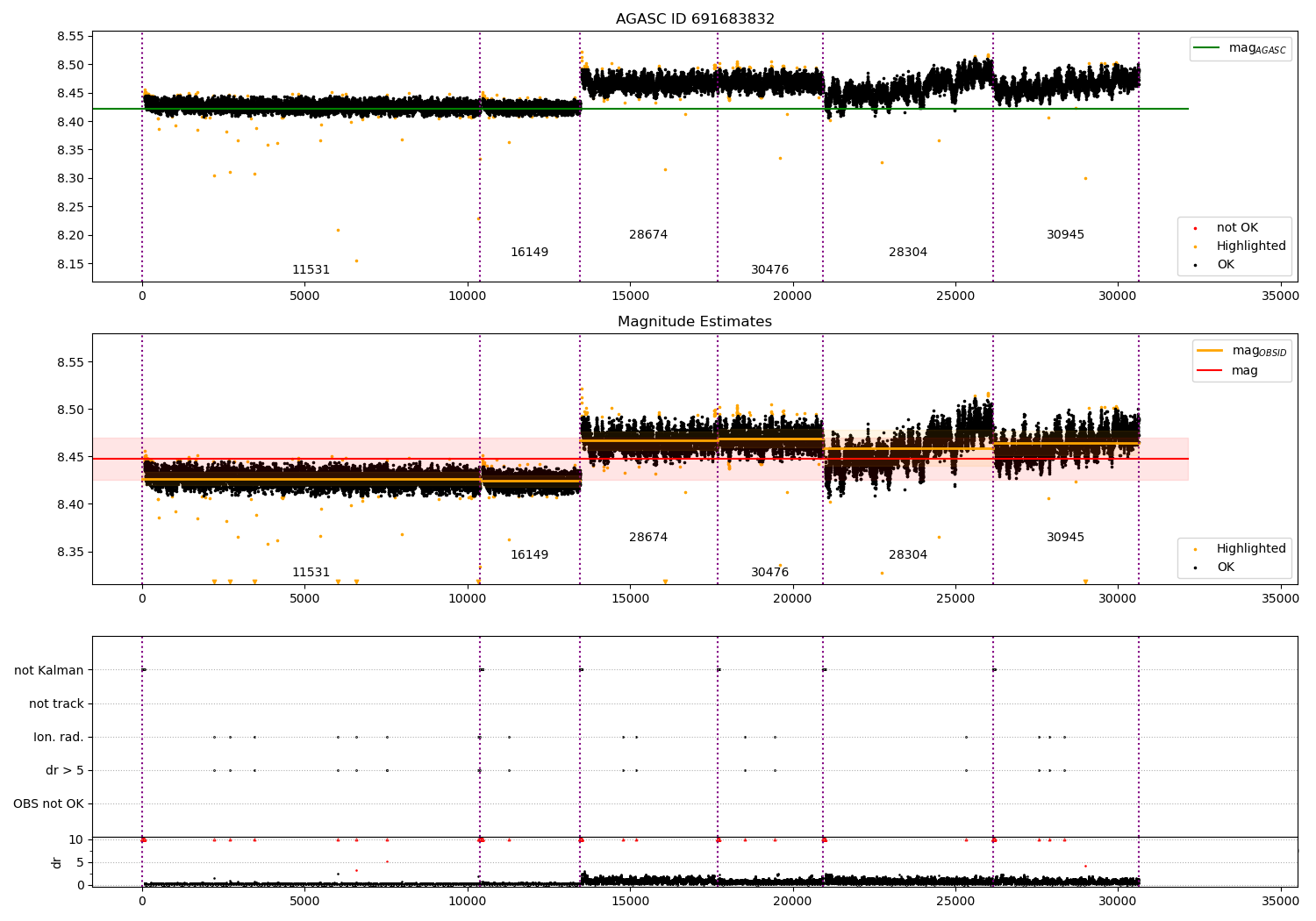Click the 8.20 y-tick of the top plot
1316x921 pixels.
point(70,235)
